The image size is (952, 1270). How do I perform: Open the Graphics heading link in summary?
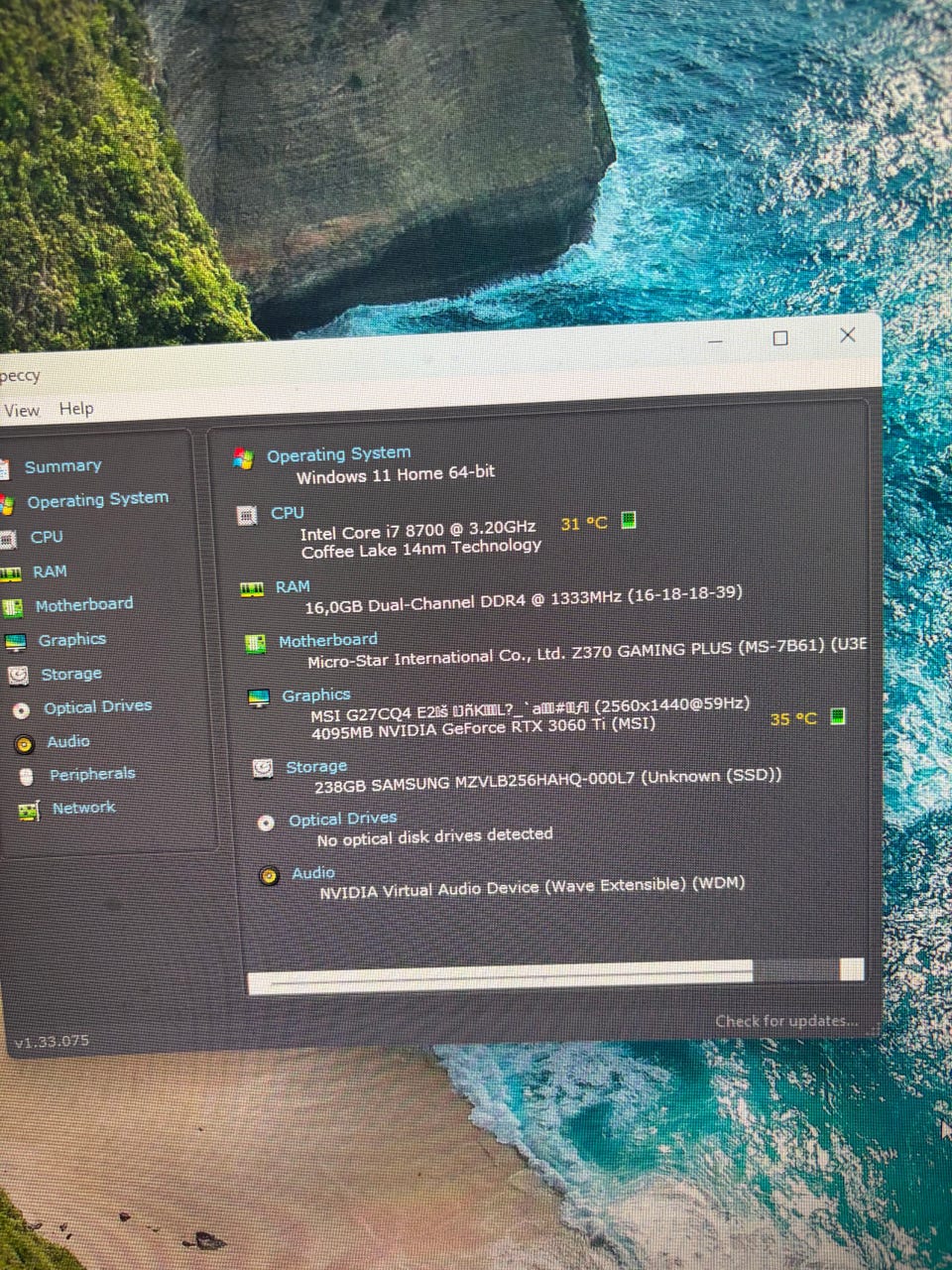tap(316, 696)
